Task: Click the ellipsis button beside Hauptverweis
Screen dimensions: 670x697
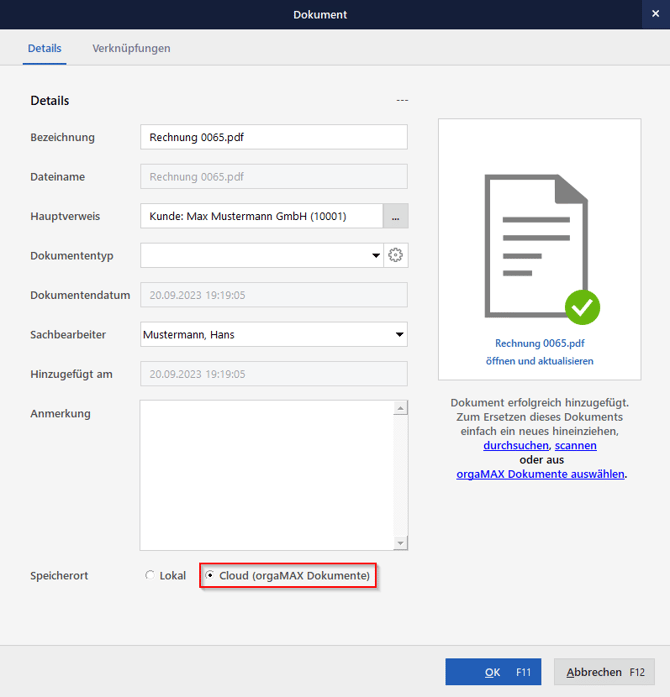Action: pos(396,216)
